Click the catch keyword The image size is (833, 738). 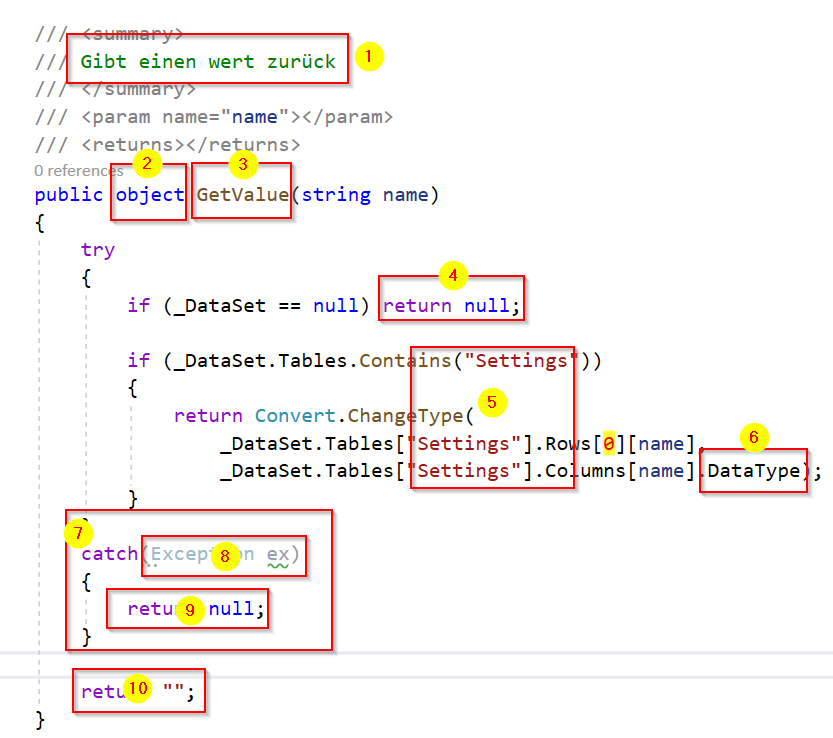(x=109, y=554)
